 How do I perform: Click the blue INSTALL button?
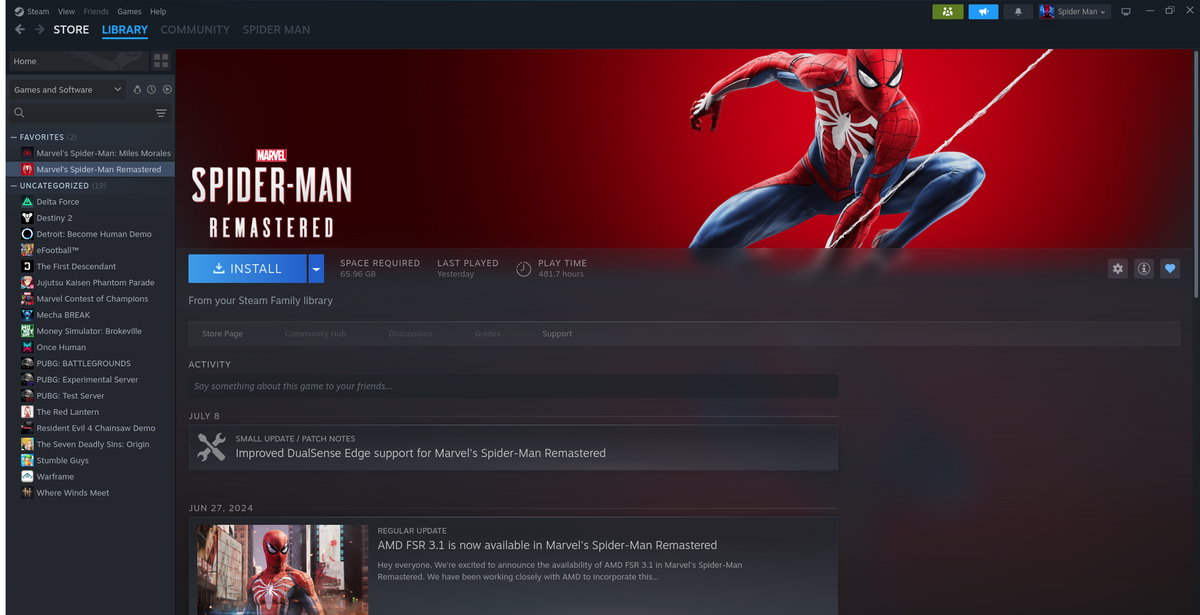point(248,268)
